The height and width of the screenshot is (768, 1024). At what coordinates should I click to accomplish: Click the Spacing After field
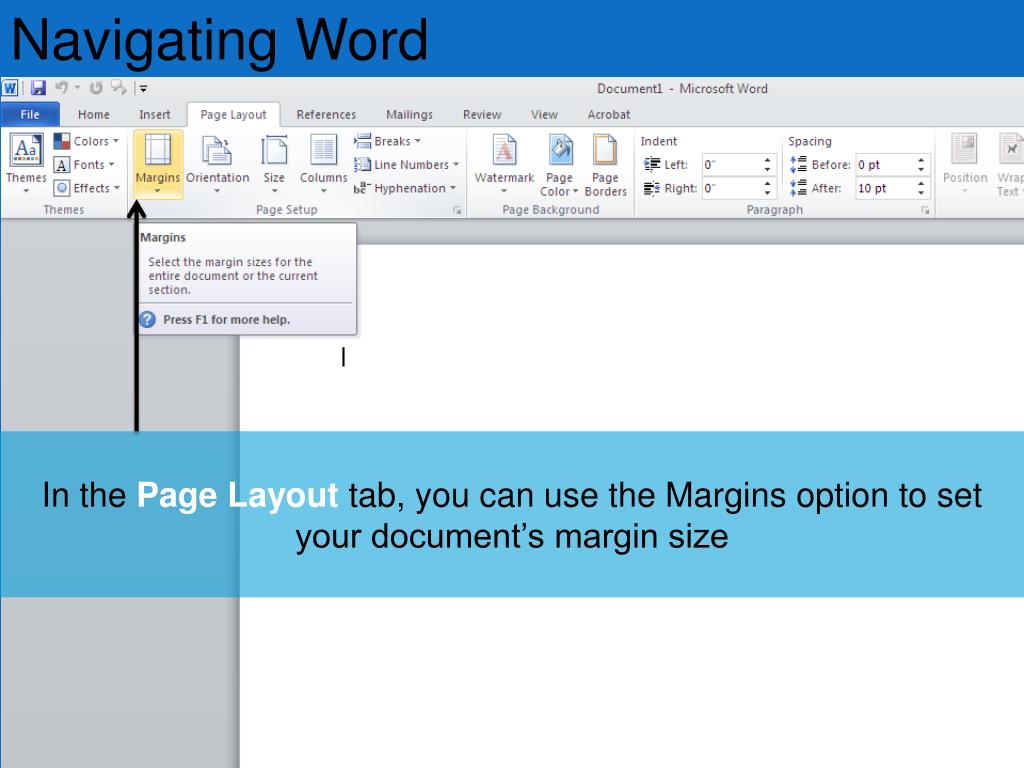pos(884,188)
